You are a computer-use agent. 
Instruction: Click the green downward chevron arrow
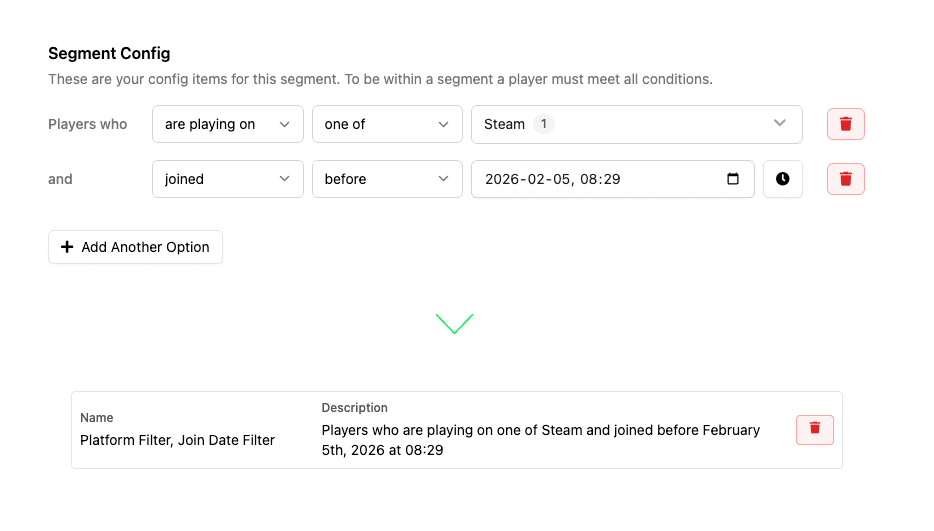coord(454,323)
